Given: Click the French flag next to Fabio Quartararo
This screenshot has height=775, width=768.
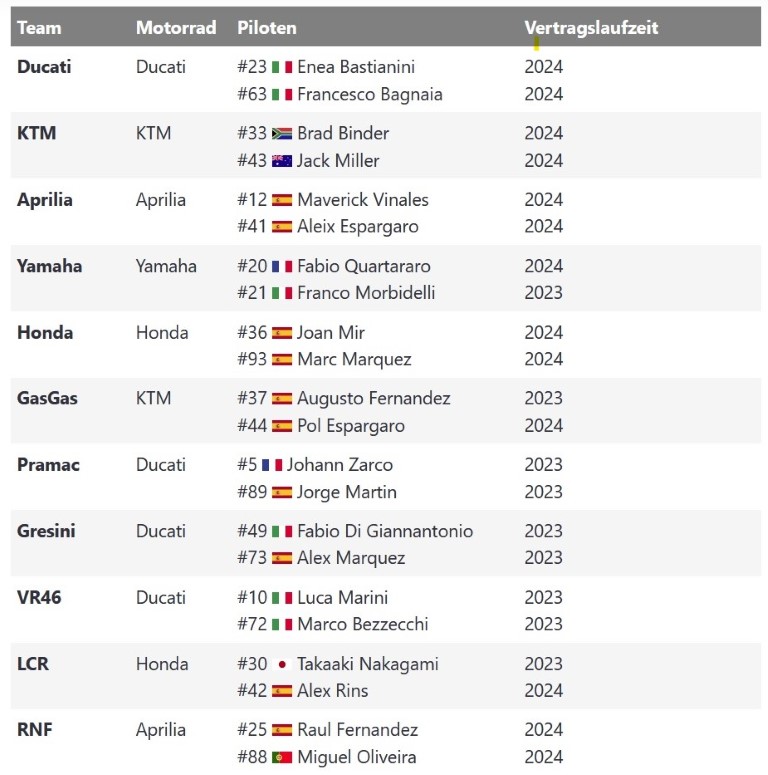Looking at the screenshot, I should pyautogui.click(x=282, y=266).
